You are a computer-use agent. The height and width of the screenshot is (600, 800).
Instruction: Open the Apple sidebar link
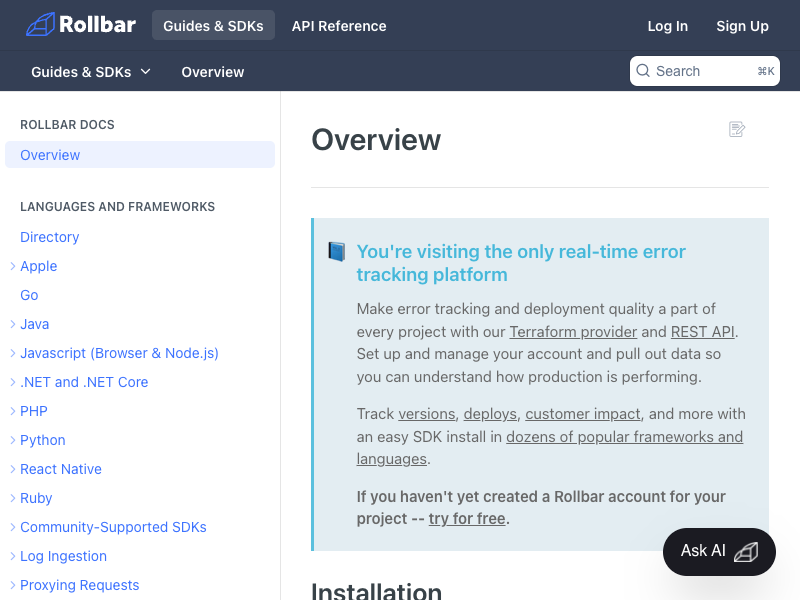[39, 266]
